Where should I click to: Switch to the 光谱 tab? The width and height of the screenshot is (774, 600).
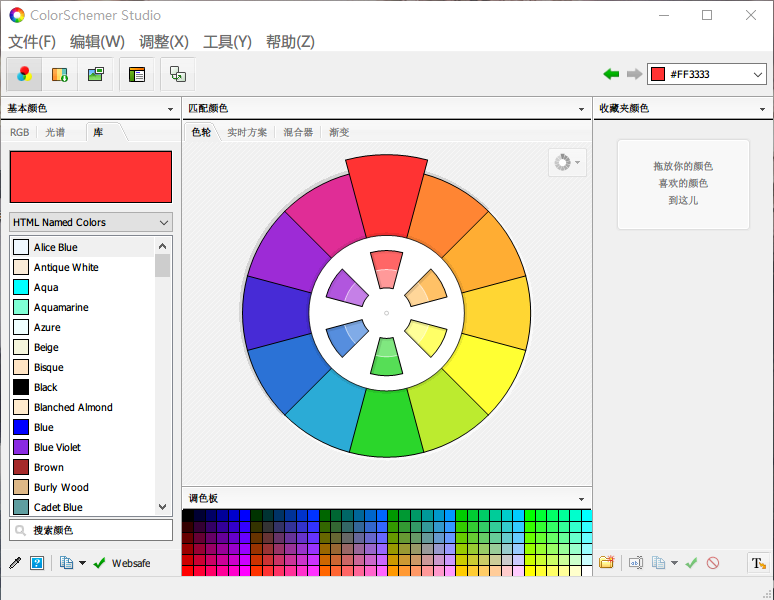(55, 132)
